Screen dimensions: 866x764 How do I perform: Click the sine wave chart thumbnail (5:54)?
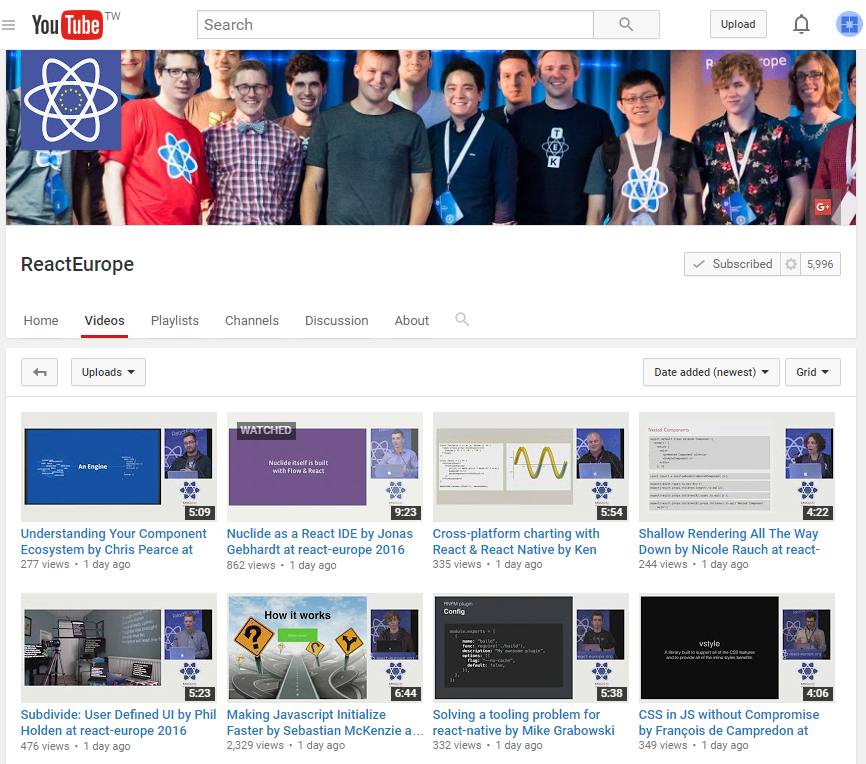pyautogui.click(x=531, y=467)
